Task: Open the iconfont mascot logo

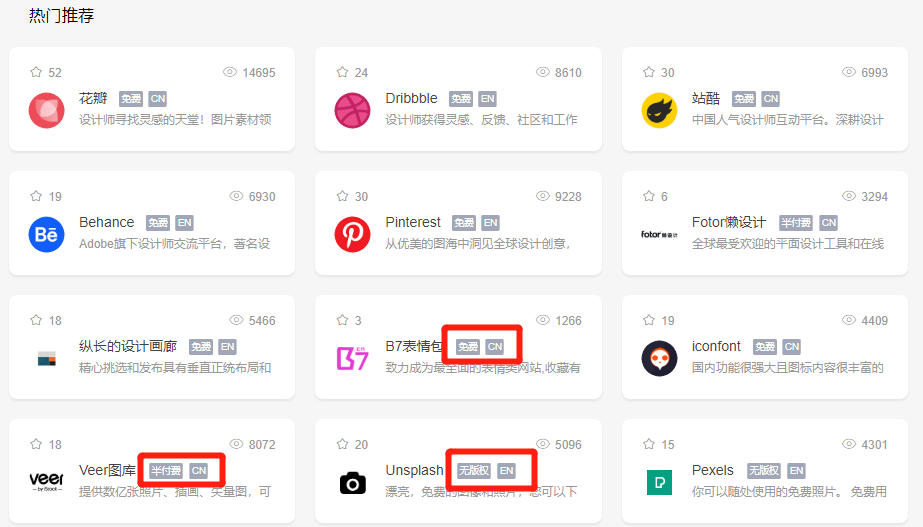Action: point(659,359)
